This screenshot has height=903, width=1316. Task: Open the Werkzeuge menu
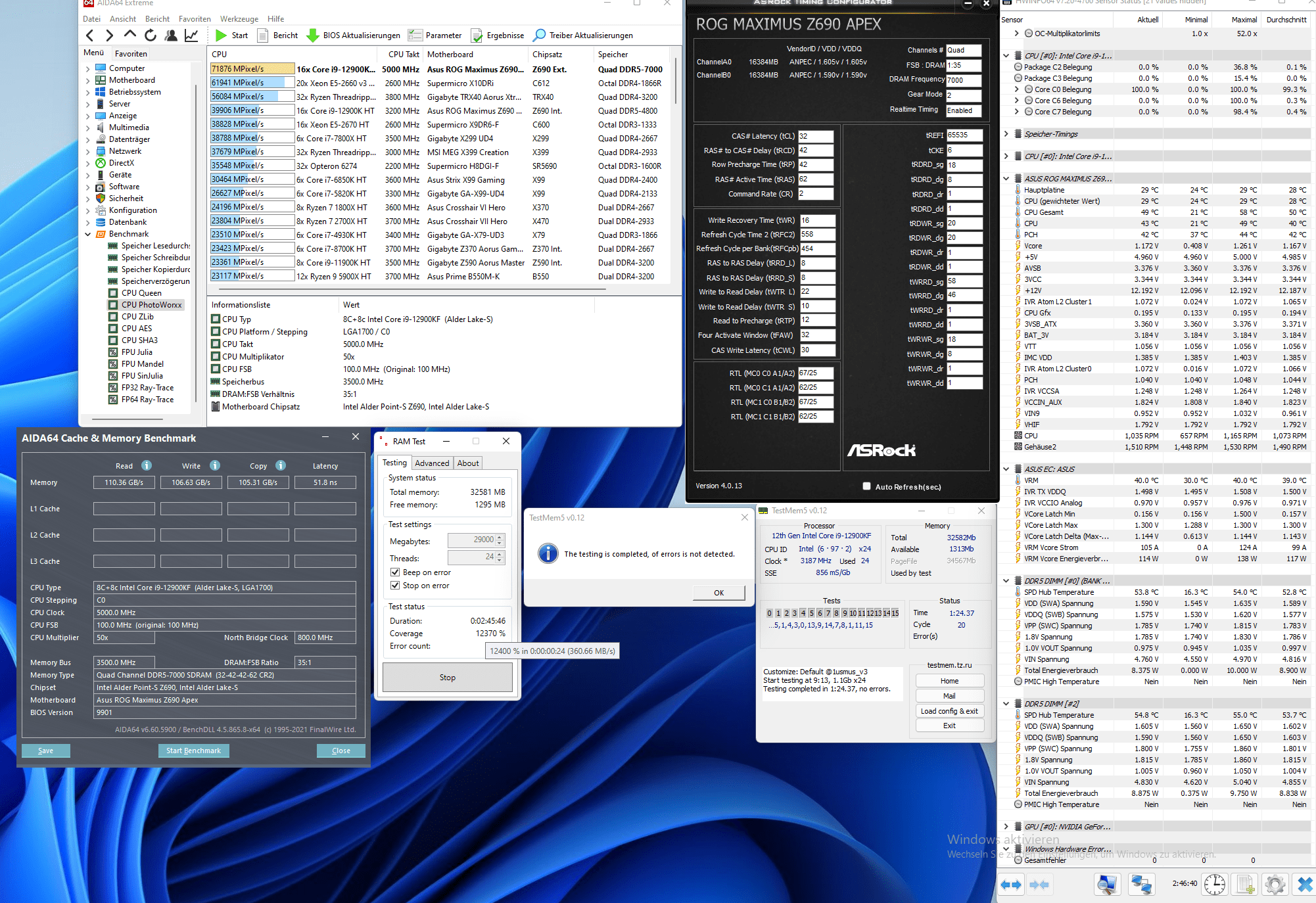pyautogui.click(x=239, y=19)
